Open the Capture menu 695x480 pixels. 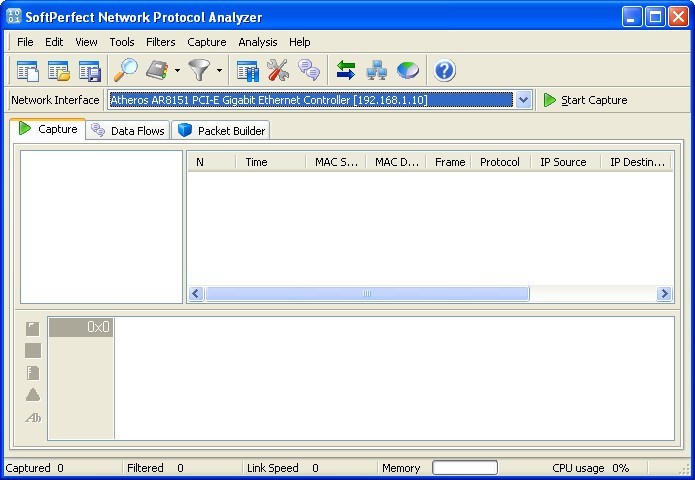[207, 42]
